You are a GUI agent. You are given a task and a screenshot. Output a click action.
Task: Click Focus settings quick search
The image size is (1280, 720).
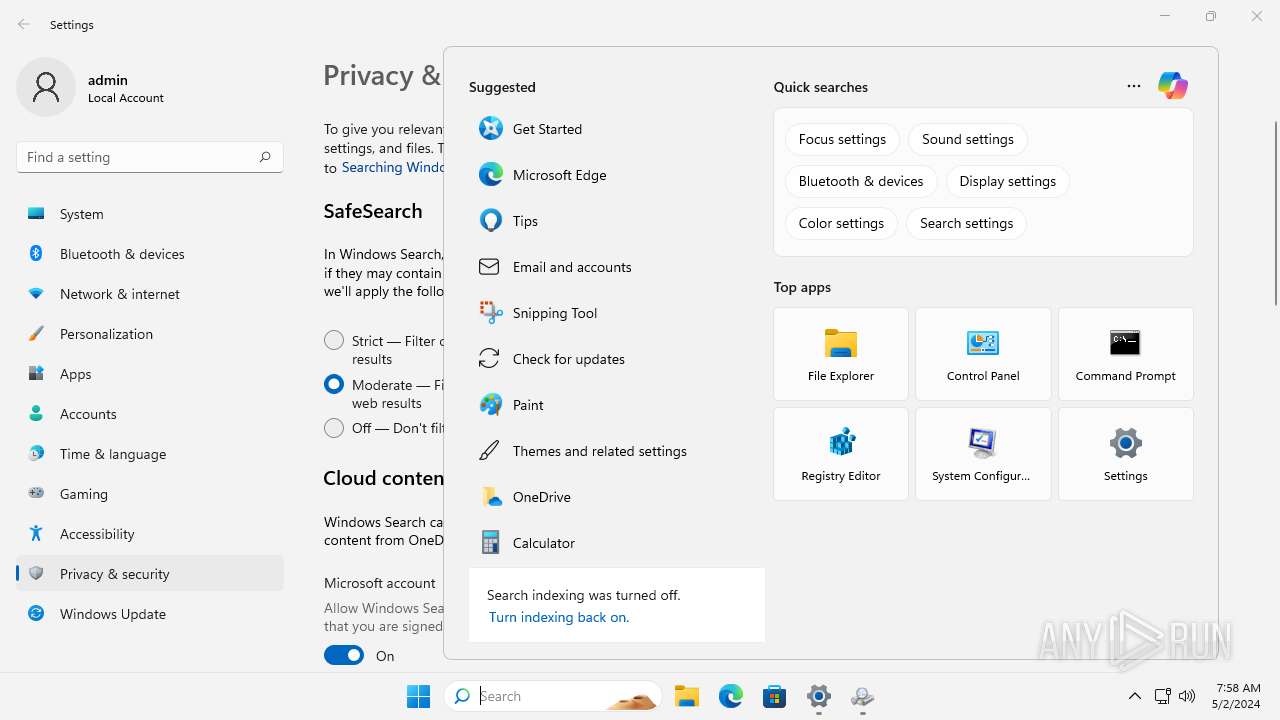coord(842,139)
